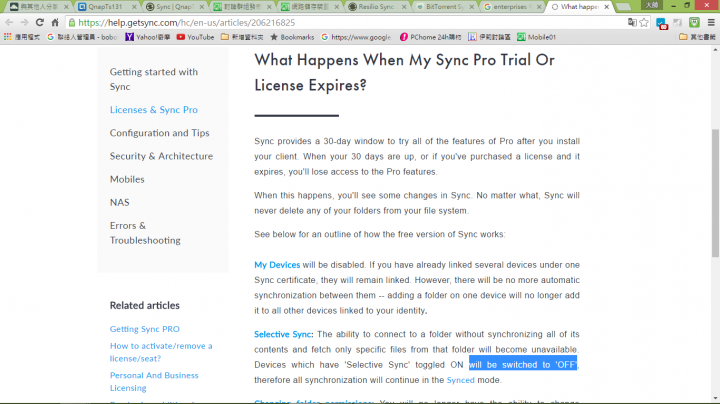This screenshot has width=720, height=404.
Task: Open the Yahoo! bookmark
Action: 148,37
